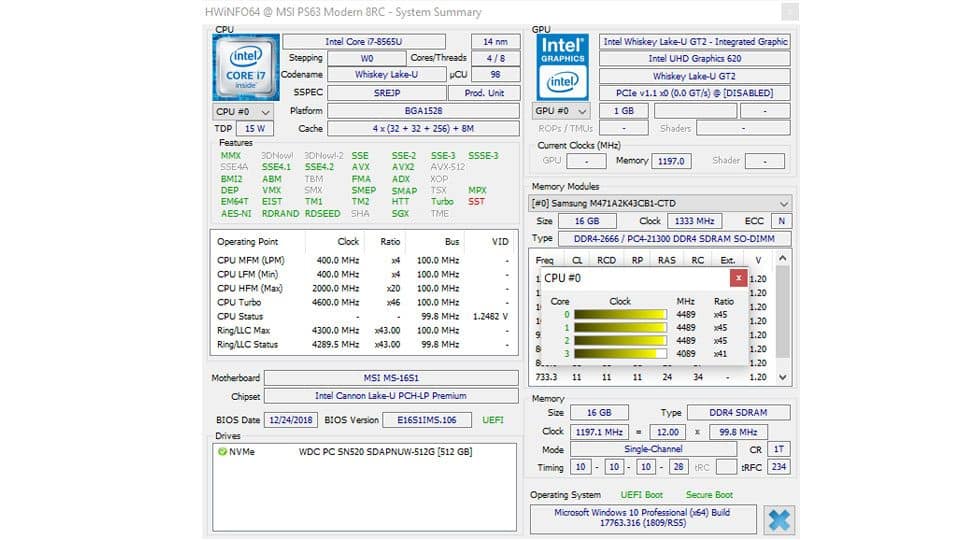Click the memory multiplier 12.00 field

coord(667,432)
